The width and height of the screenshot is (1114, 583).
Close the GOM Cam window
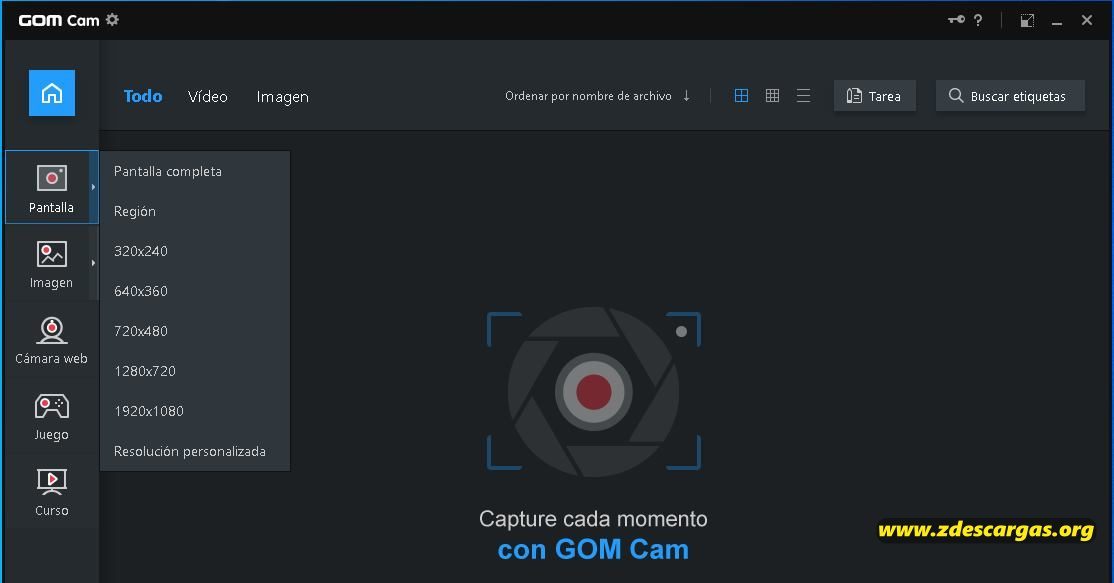tap(1087, 20)
